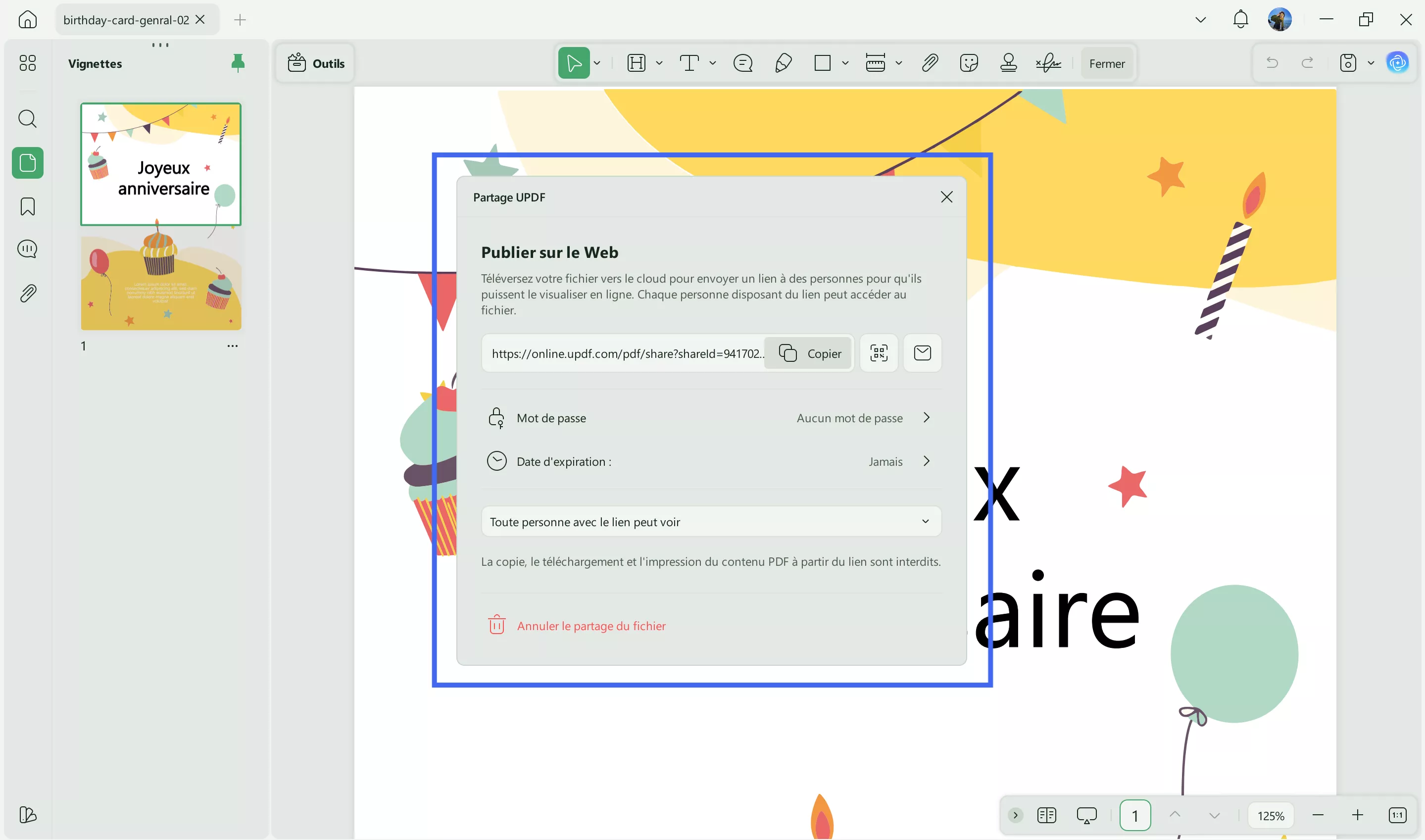Unpin the Vignettes panel

(x=238, y=63)
